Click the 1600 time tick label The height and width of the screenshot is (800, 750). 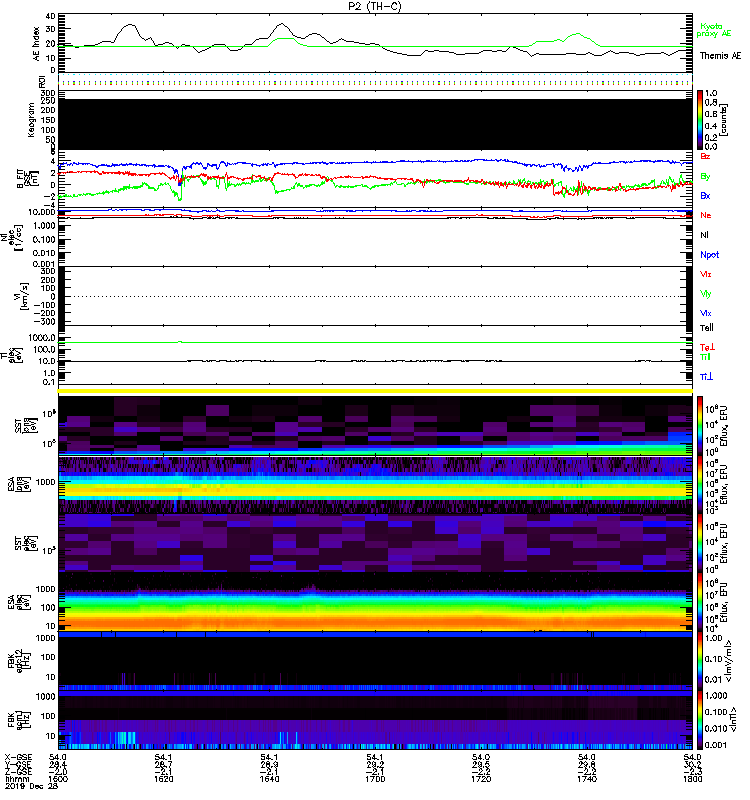click(x=58, y=779)
